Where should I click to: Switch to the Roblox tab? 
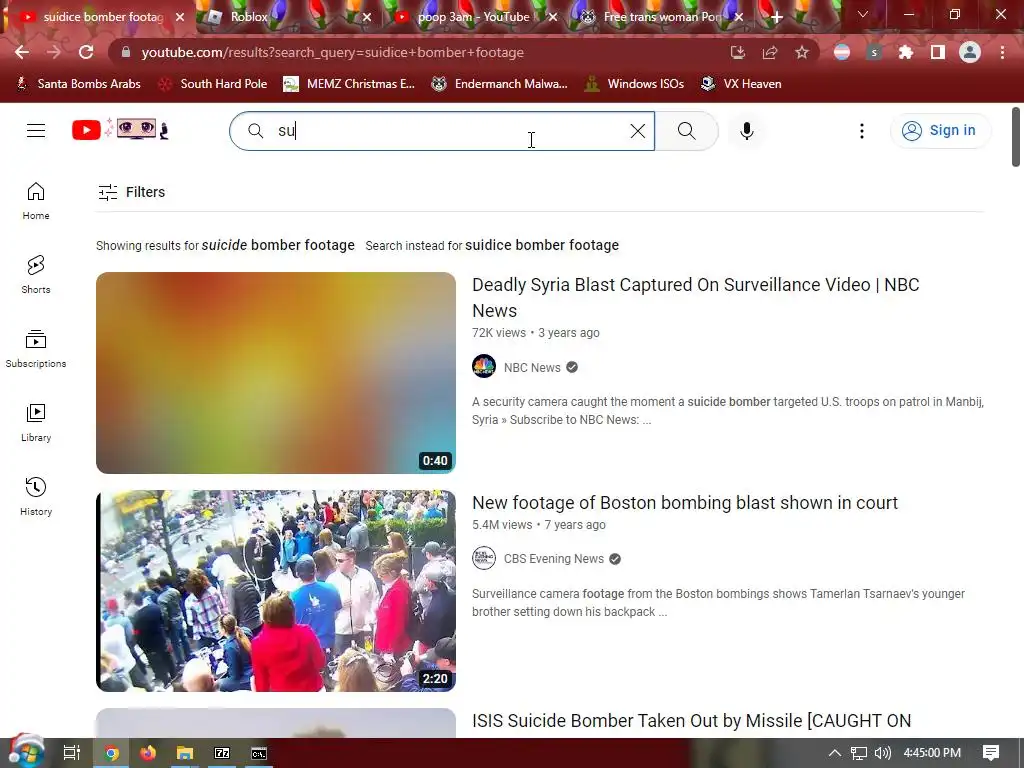click(x=287, y=17)
